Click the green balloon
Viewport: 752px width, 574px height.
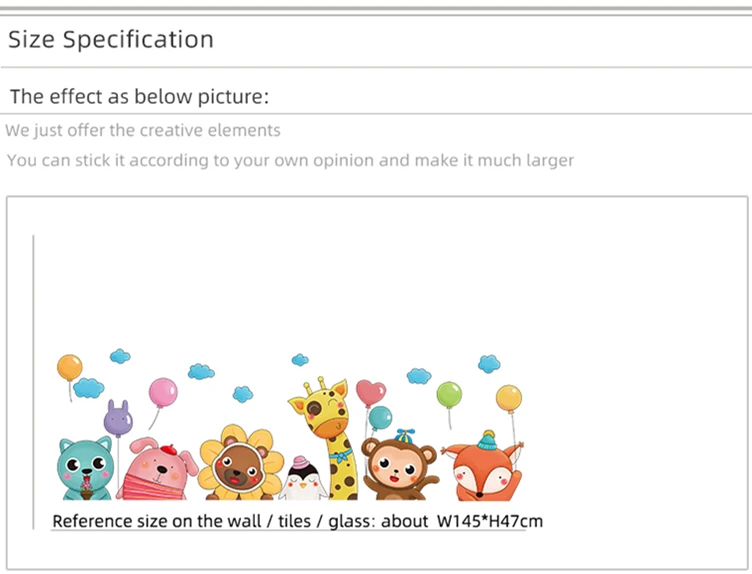click(x=449, y=392)
